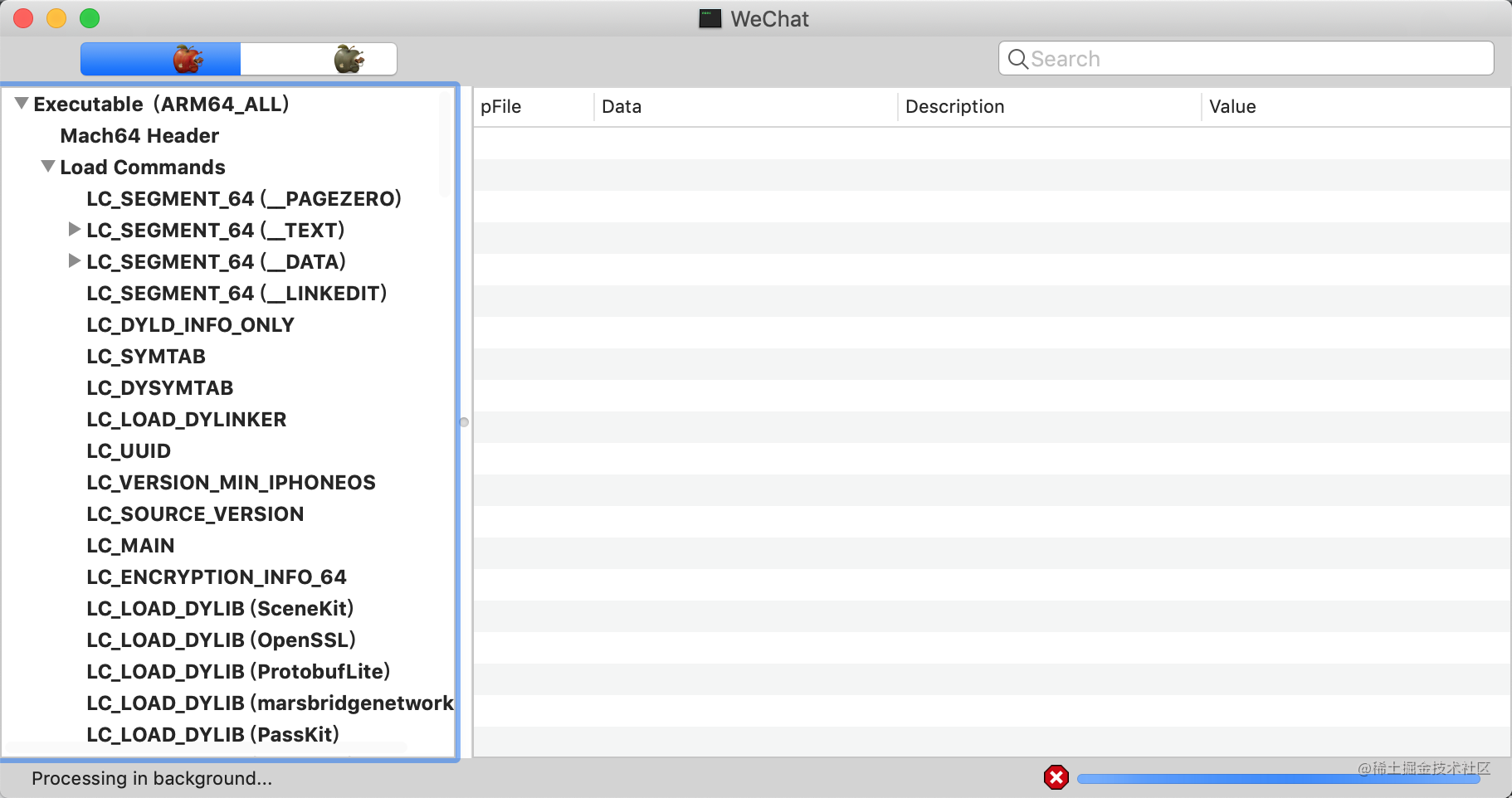Select LC_LOAD_DYLIB (PassKit) entry
Screen dimensions: 1512x798
coord(212,734)
